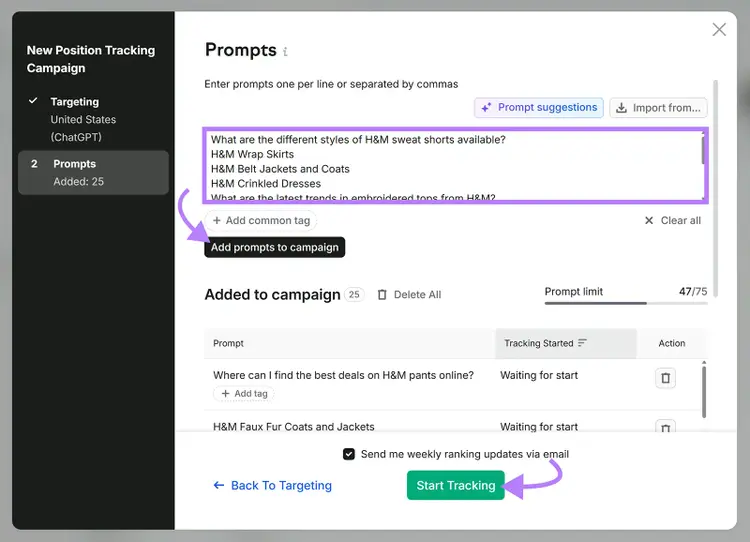750x542 pixels.
Task: Click Add prompts to campaign
Action: [275, 247]
